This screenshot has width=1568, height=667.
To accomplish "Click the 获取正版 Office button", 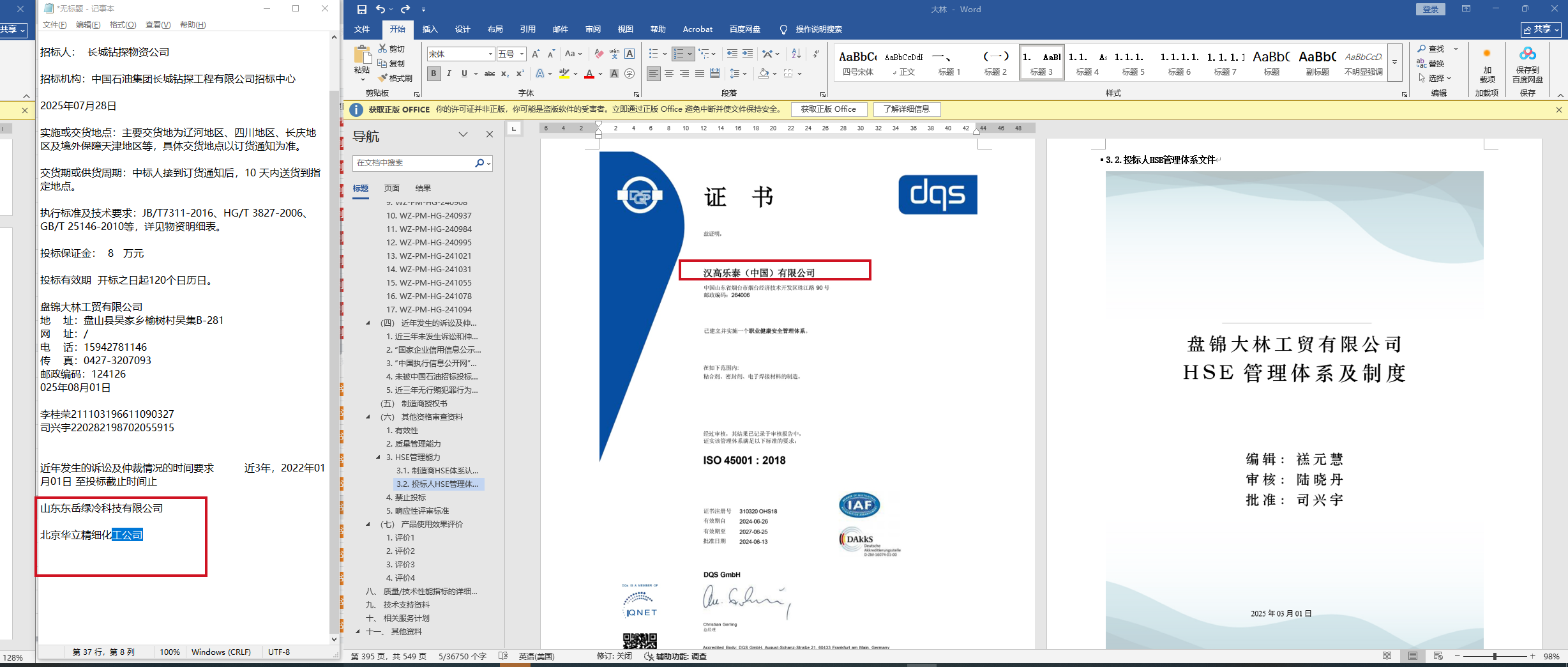I will 828,109.
